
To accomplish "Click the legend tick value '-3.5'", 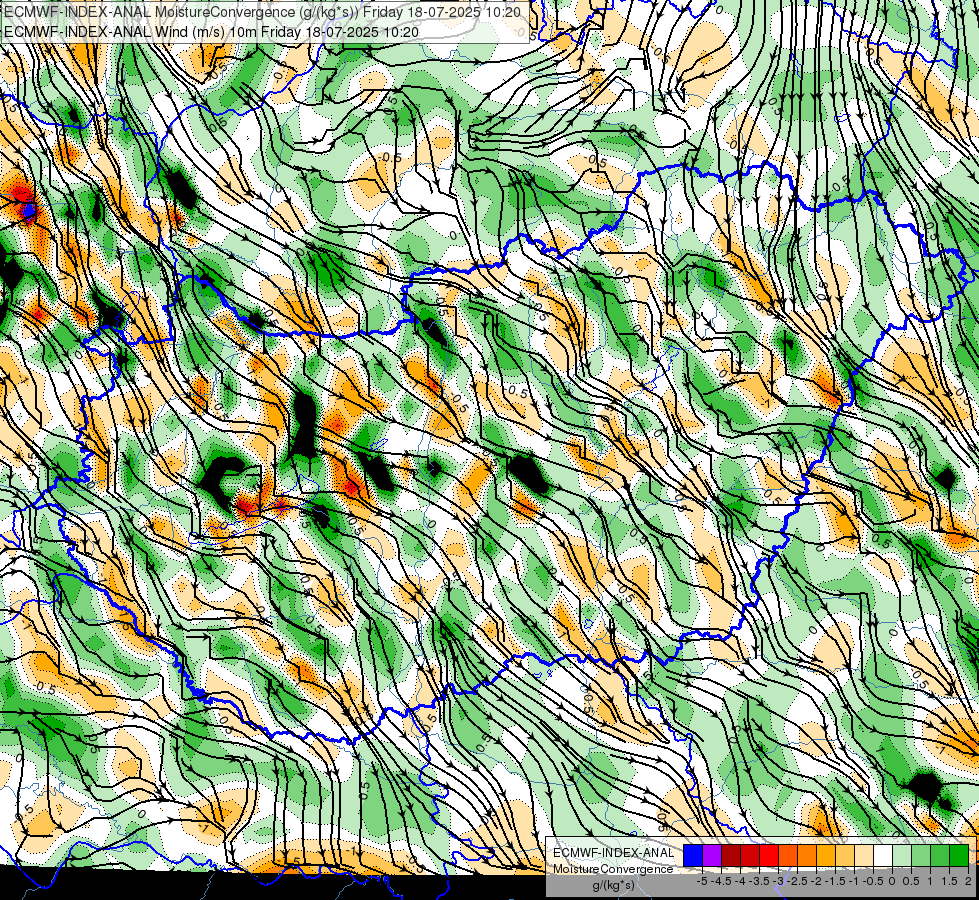I will (759, 881).
